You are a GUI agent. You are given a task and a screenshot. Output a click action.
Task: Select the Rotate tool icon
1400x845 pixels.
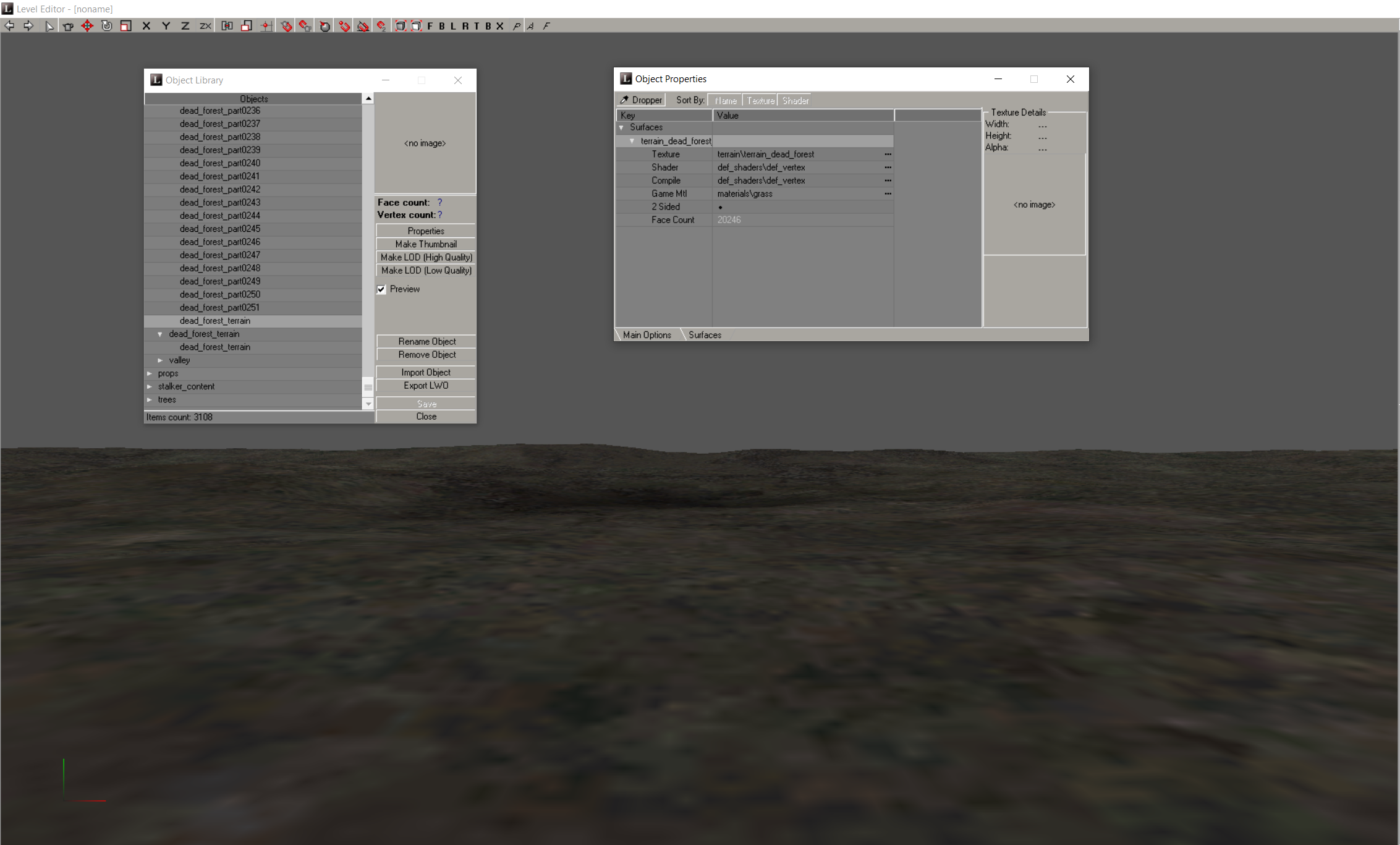tap(107, 26)
